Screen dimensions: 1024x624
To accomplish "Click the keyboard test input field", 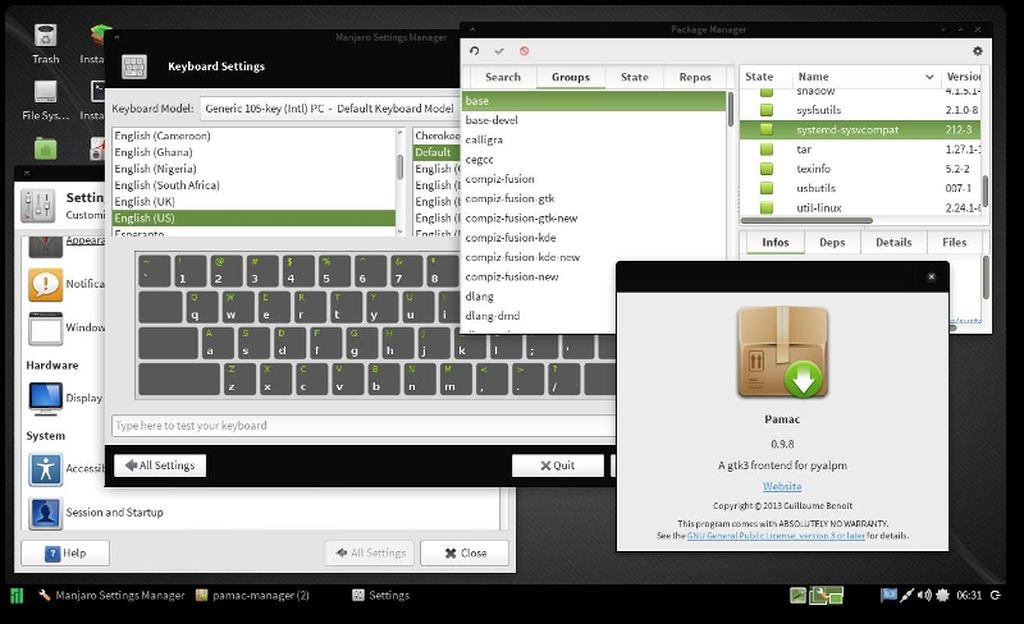I will (x=360, y=425).
